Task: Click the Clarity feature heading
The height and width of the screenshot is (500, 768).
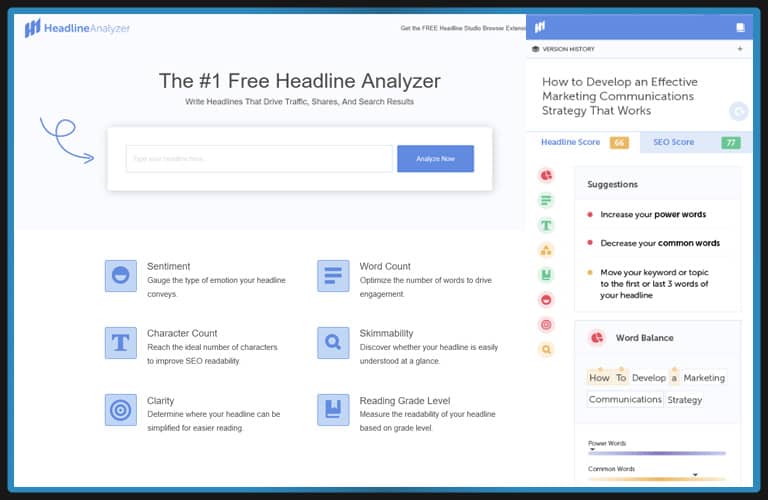Action: tap(161, 401)
